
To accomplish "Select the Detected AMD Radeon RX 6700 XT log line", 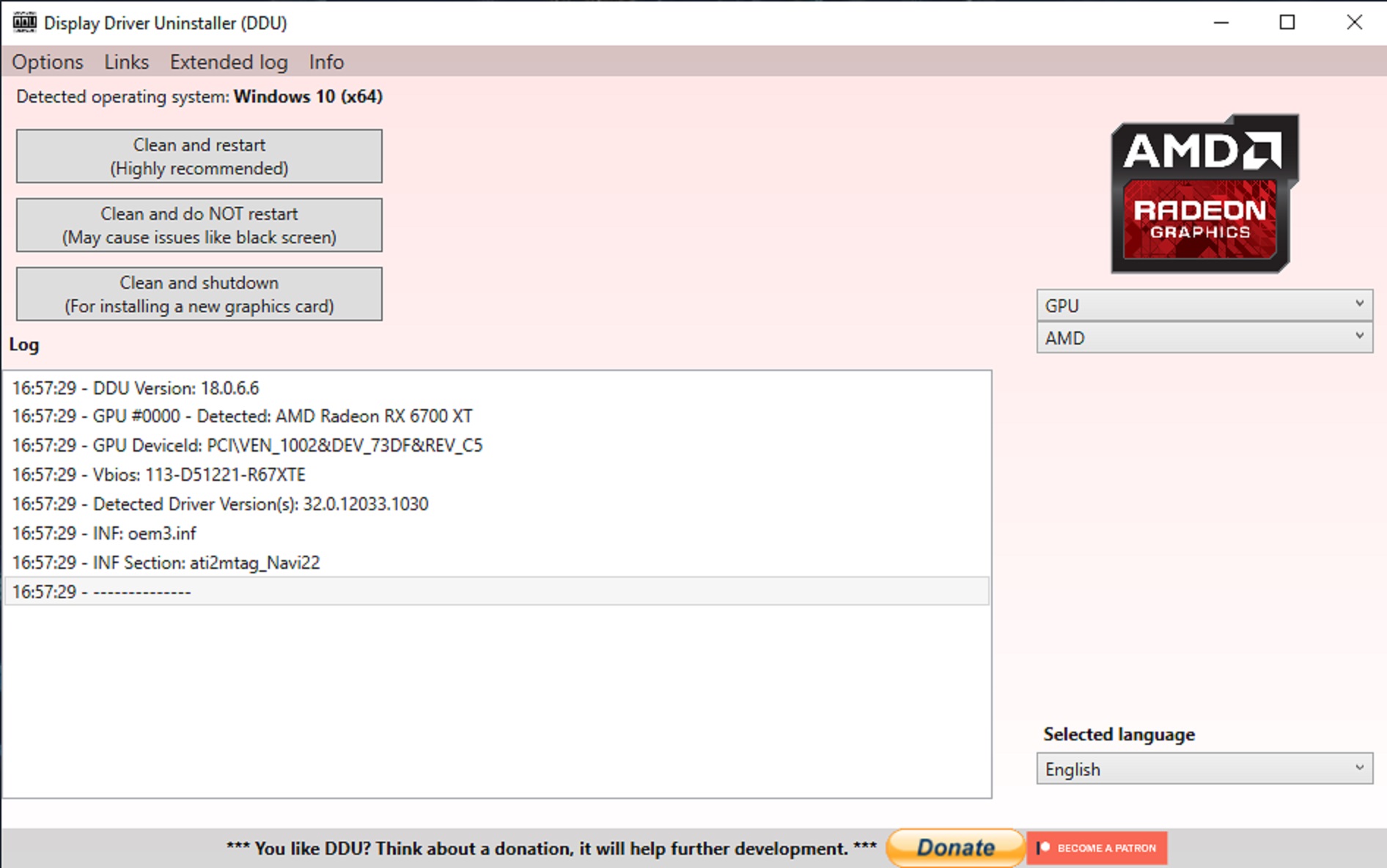I will point(497,416).
